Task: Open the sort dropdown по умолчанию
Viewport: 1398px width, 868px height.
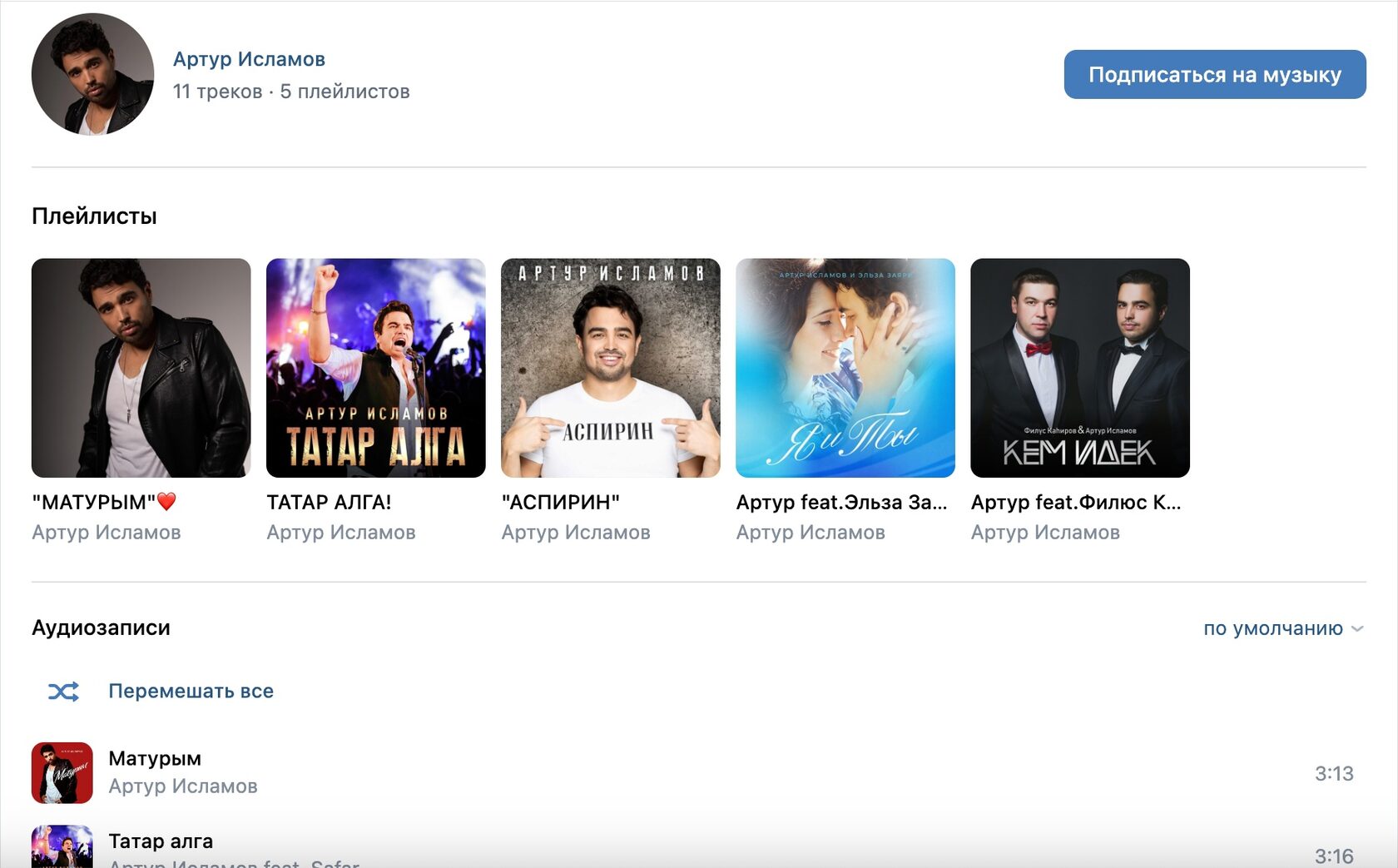Action: [1283, 628]
